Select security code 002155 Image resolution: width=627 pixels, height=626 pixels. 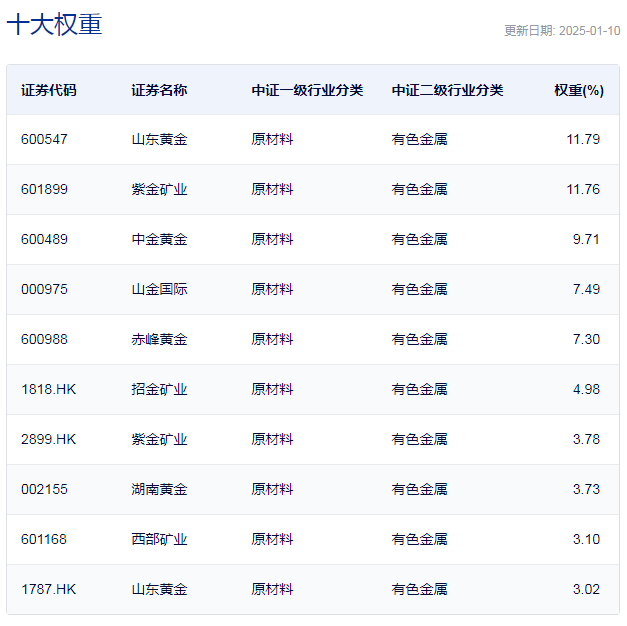click(x=44, y=489)
